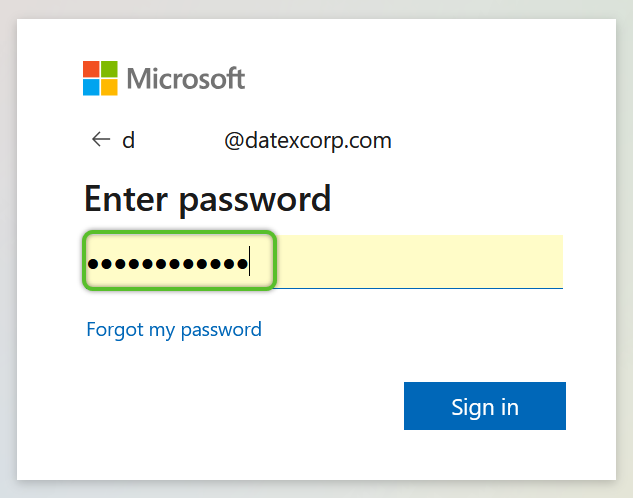
Task: Click the empty right side of password field
Action: [420, 262]
